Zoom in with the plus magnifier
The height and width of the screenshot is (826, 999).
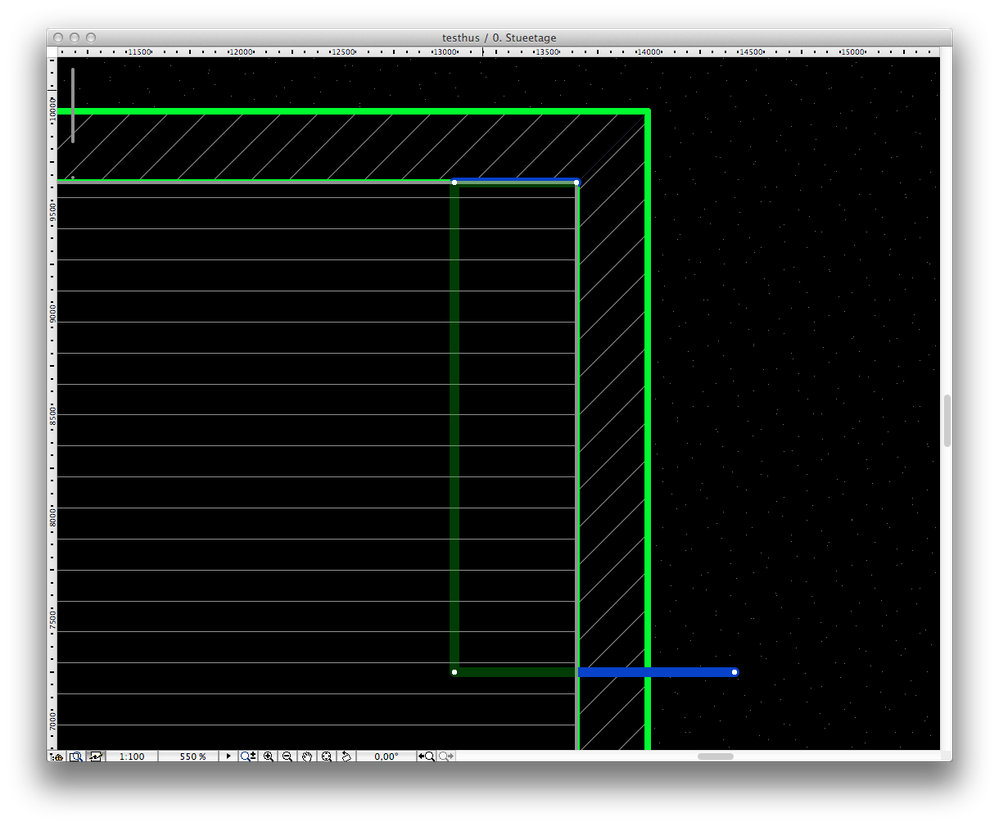click(x=268, y=757)
